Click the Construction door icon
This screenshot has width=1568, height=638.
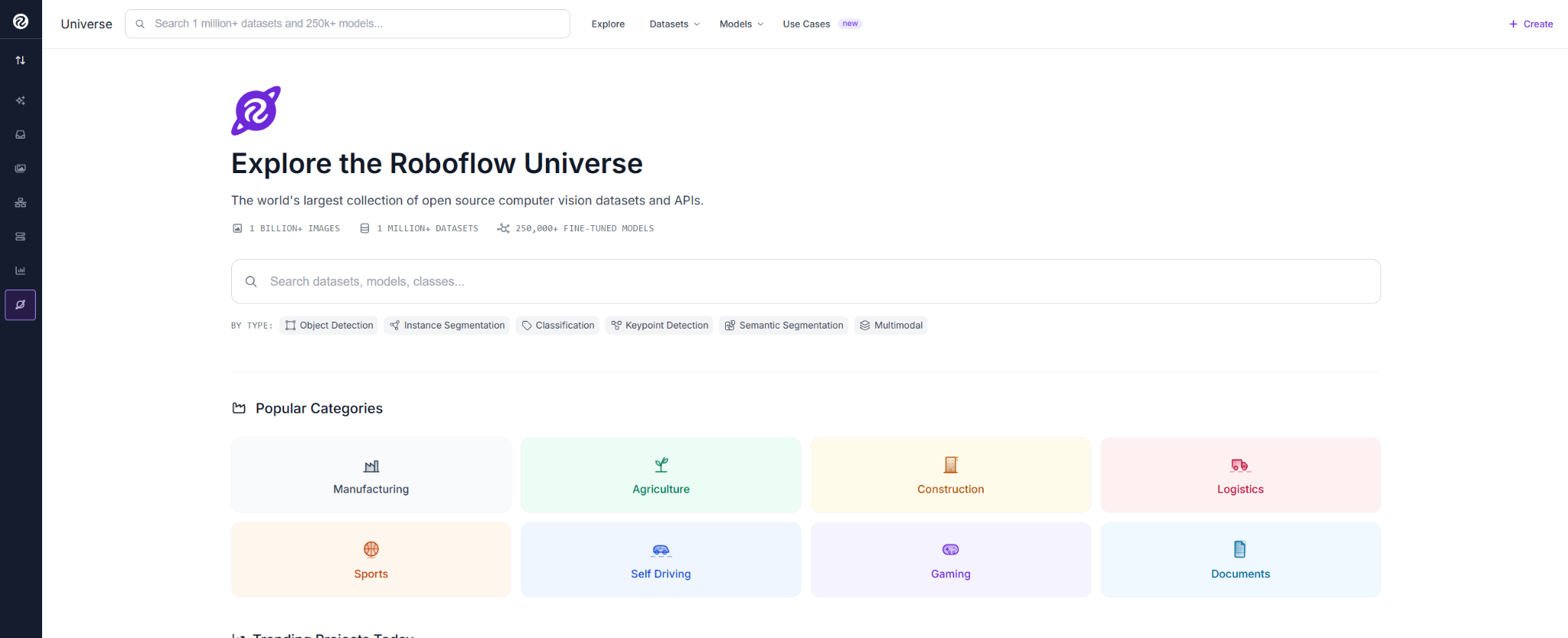pyautogui.click(x=951, y=465)
